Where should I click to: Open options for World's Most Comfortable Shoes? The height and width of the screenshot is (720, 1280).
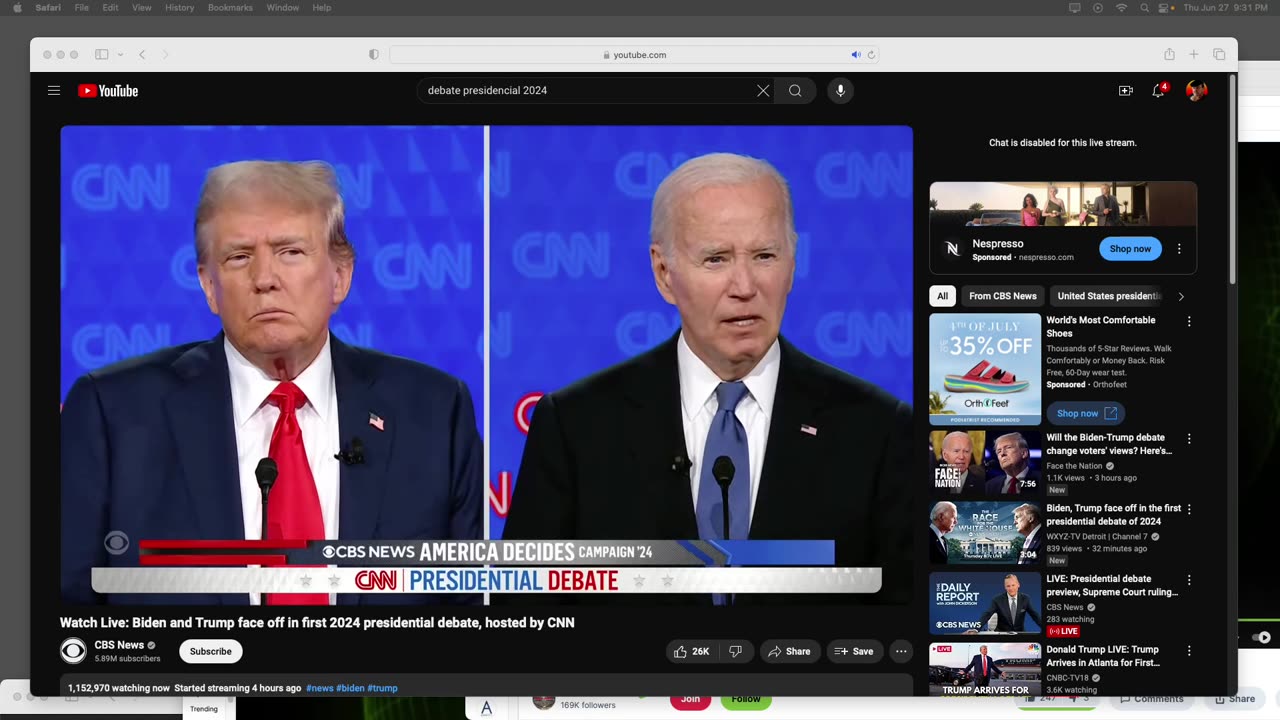[1189, 321]
